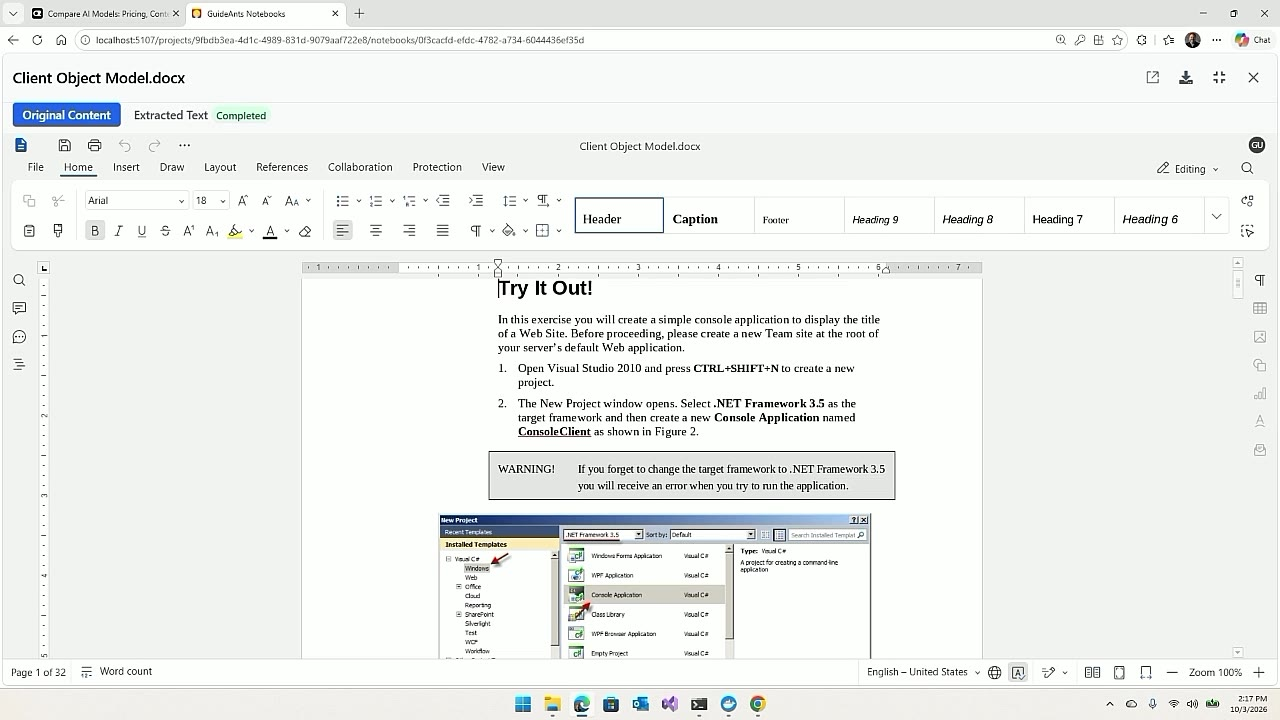Set Align left paragraph alignment
Image resolution: width=1280 pixels, height=720 pixels.
[x=342, y=231]
